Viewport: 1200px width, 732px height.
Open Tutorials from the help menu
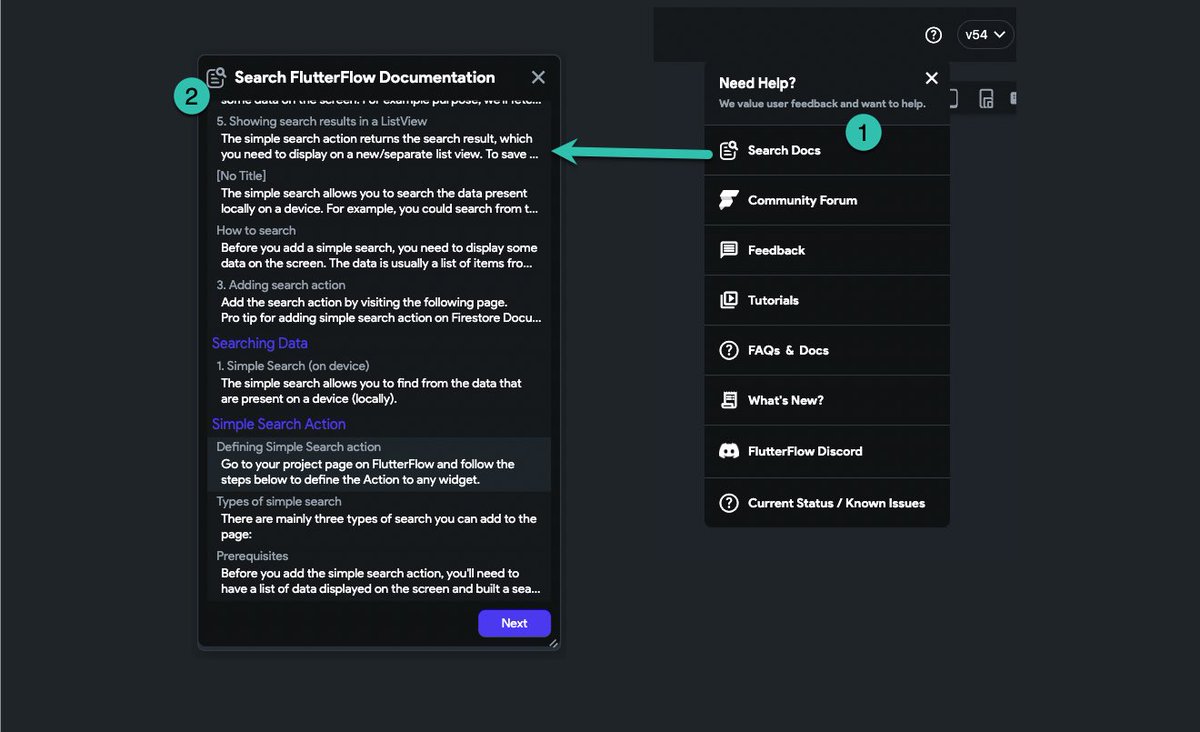[827, 300]
